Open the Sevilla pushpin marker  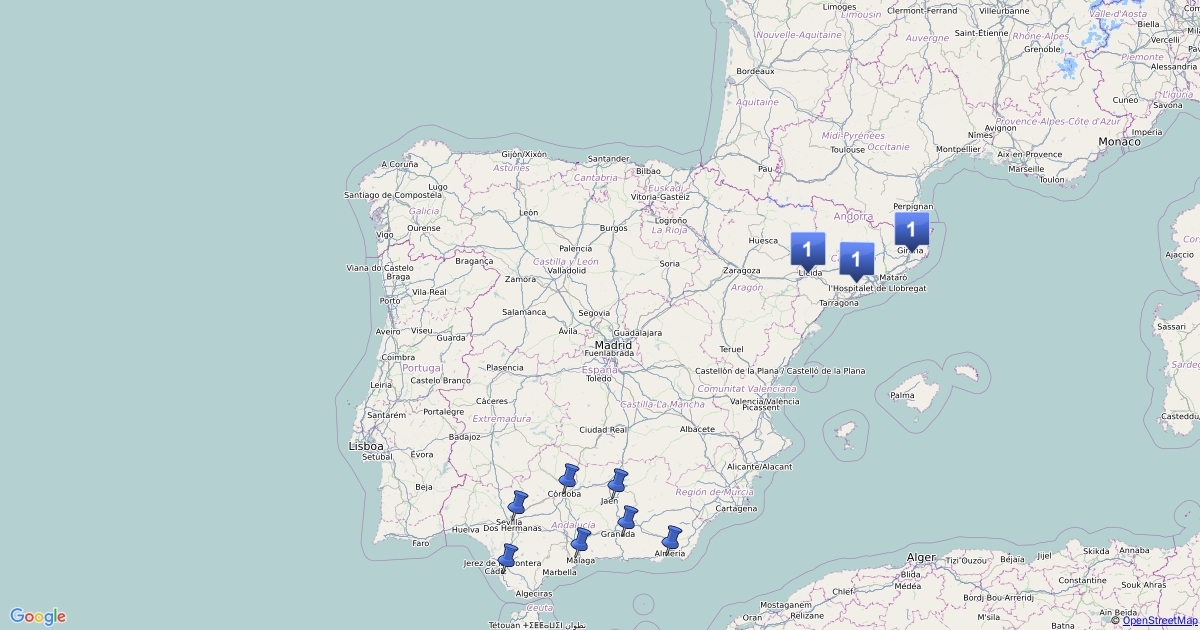(517, 504)
